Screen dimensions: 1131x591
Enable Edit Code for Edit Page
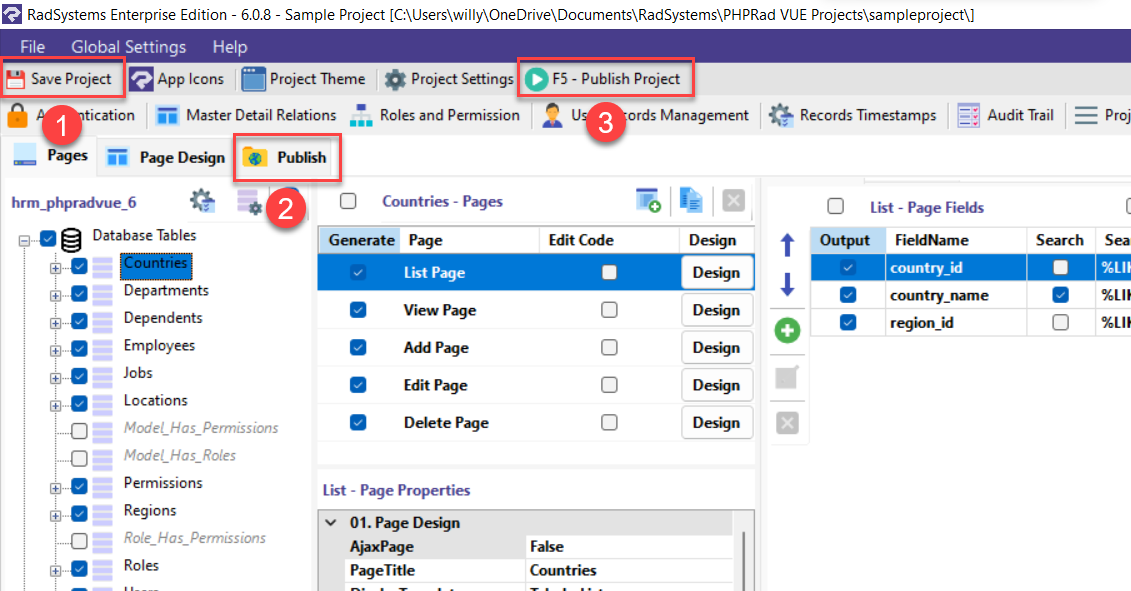pyautogui.click(x=609, y=385)
